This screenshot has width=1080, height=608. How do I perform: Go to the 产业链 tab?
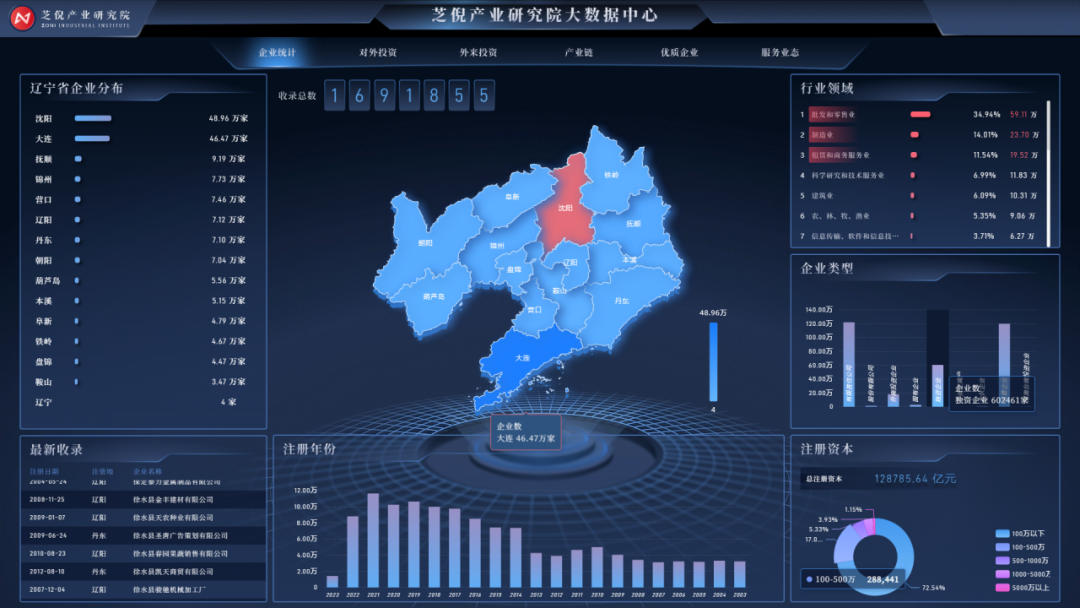[x=579, y=52]
